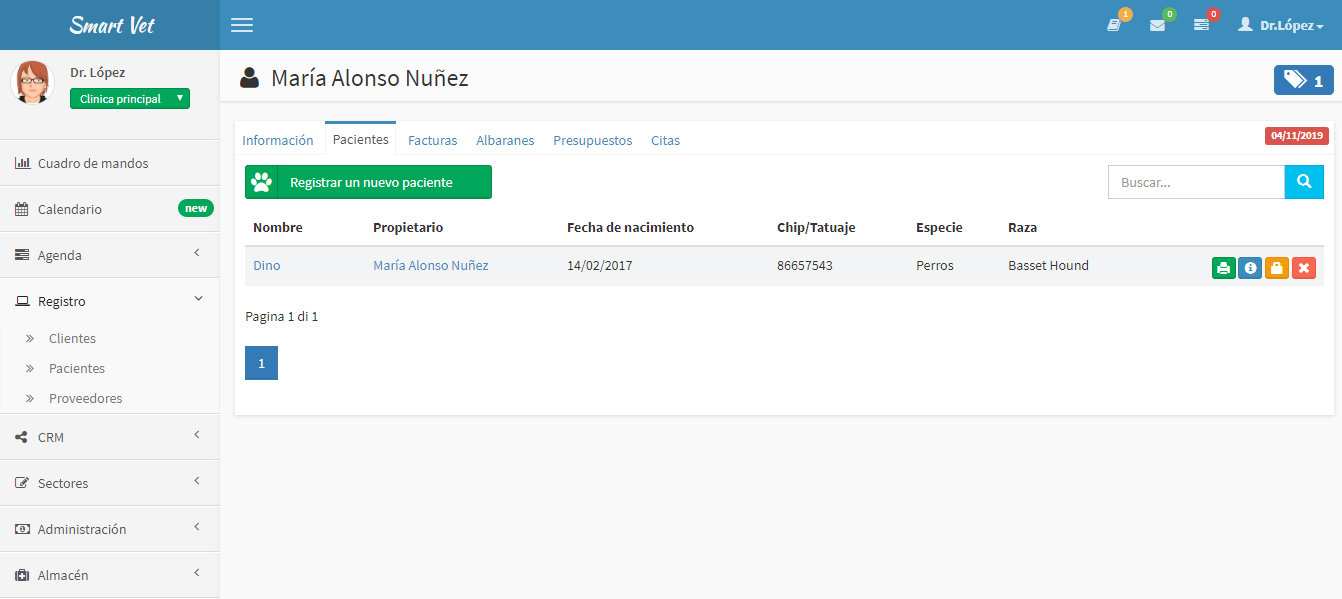Click the Basset Hound breed cell
Image resolution: width=1342 pixels, height=599 pixels.
pyautogui.click(x=1048, y=265)
